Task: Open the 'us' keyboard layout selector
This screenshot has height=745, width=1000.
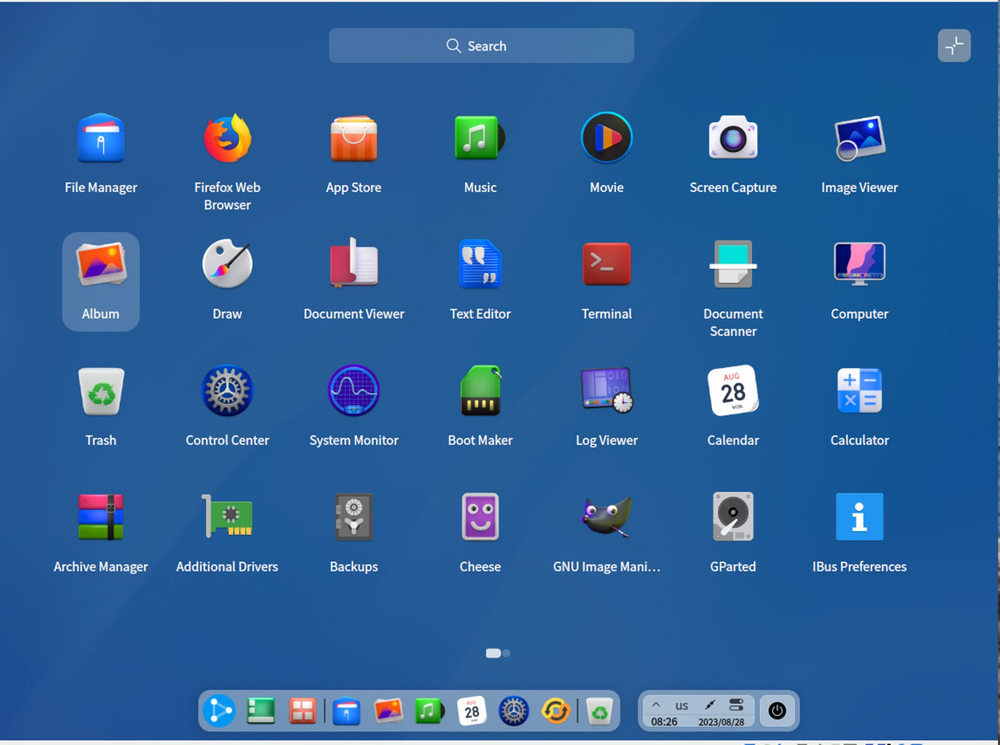Action: (682, 705)
